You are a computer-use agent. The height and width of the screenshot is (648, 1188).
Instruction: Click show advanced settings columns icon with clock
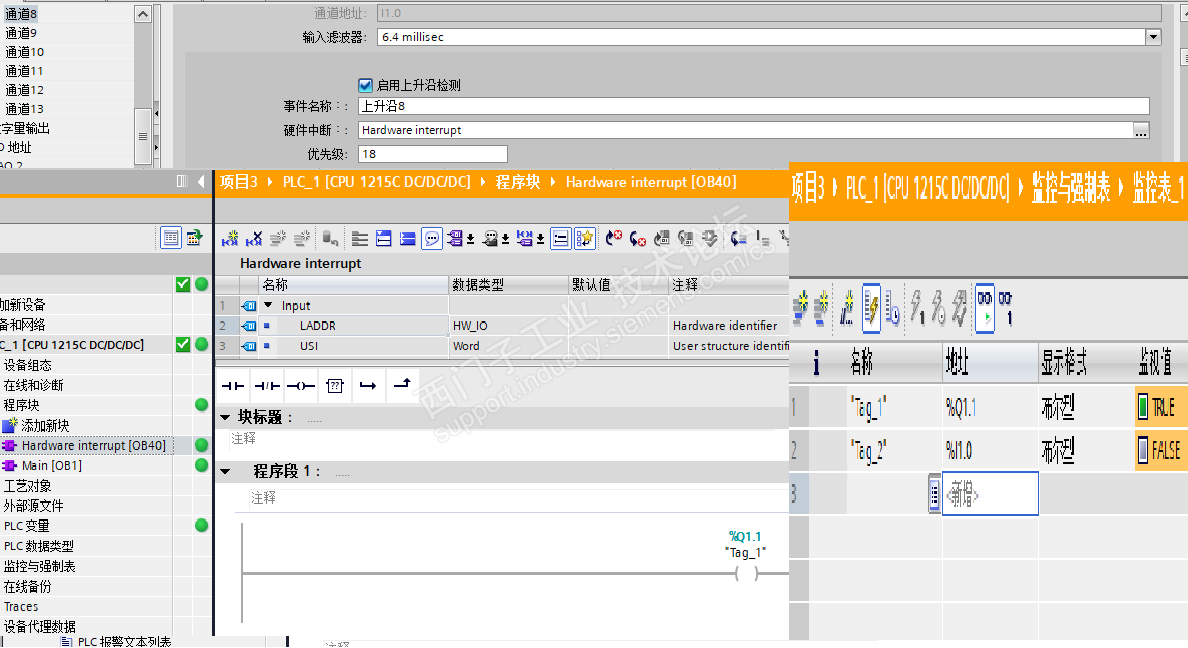coord(893,308)
